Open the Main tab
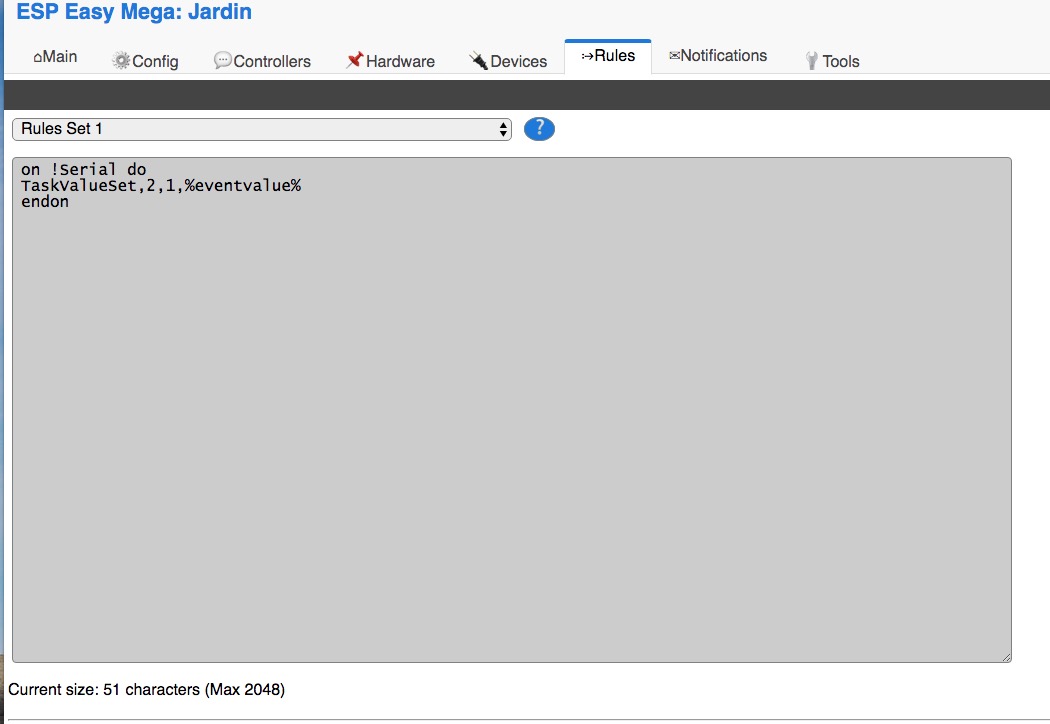The height and width of the screenshot is (724, 1050). (x=55, y=56)
